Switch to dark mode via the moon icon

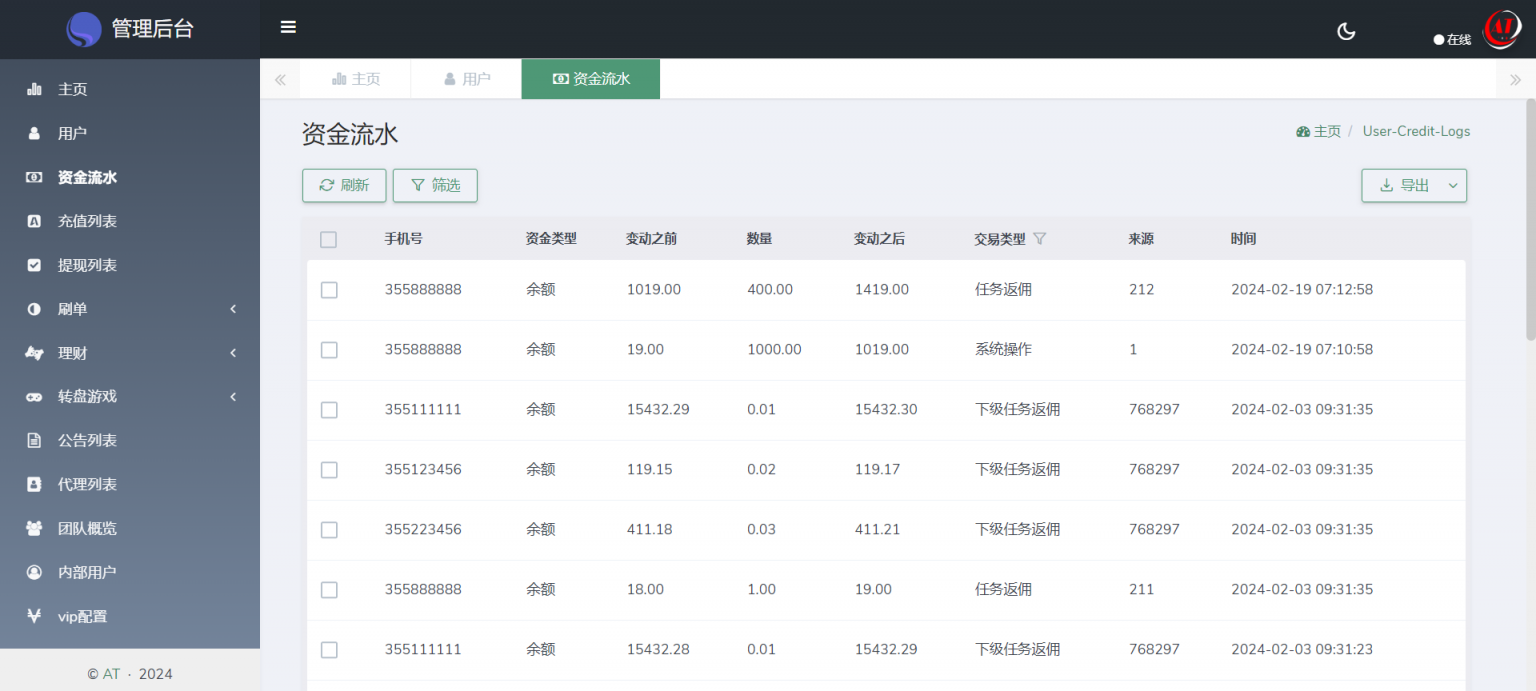point(1346,31)
